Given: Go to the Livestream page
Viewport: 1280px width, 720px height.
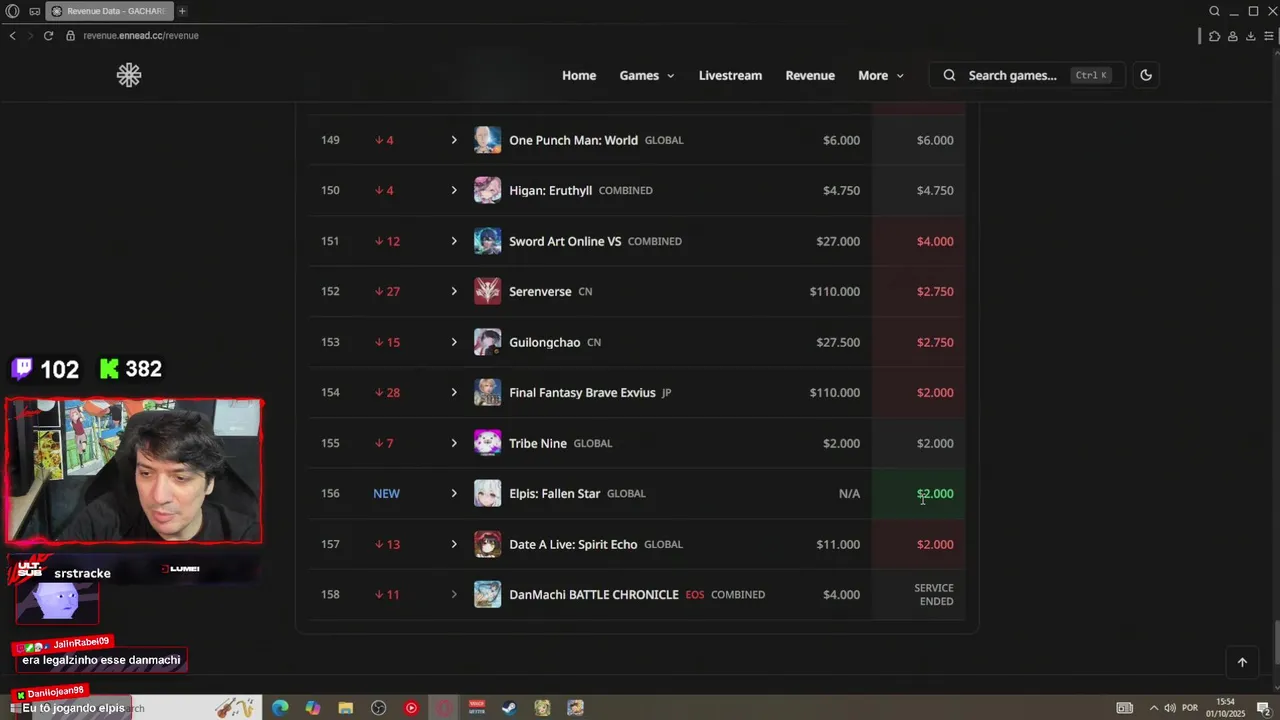Looking at the screenshot, I should pyautogui.click(x=730, y=75).
